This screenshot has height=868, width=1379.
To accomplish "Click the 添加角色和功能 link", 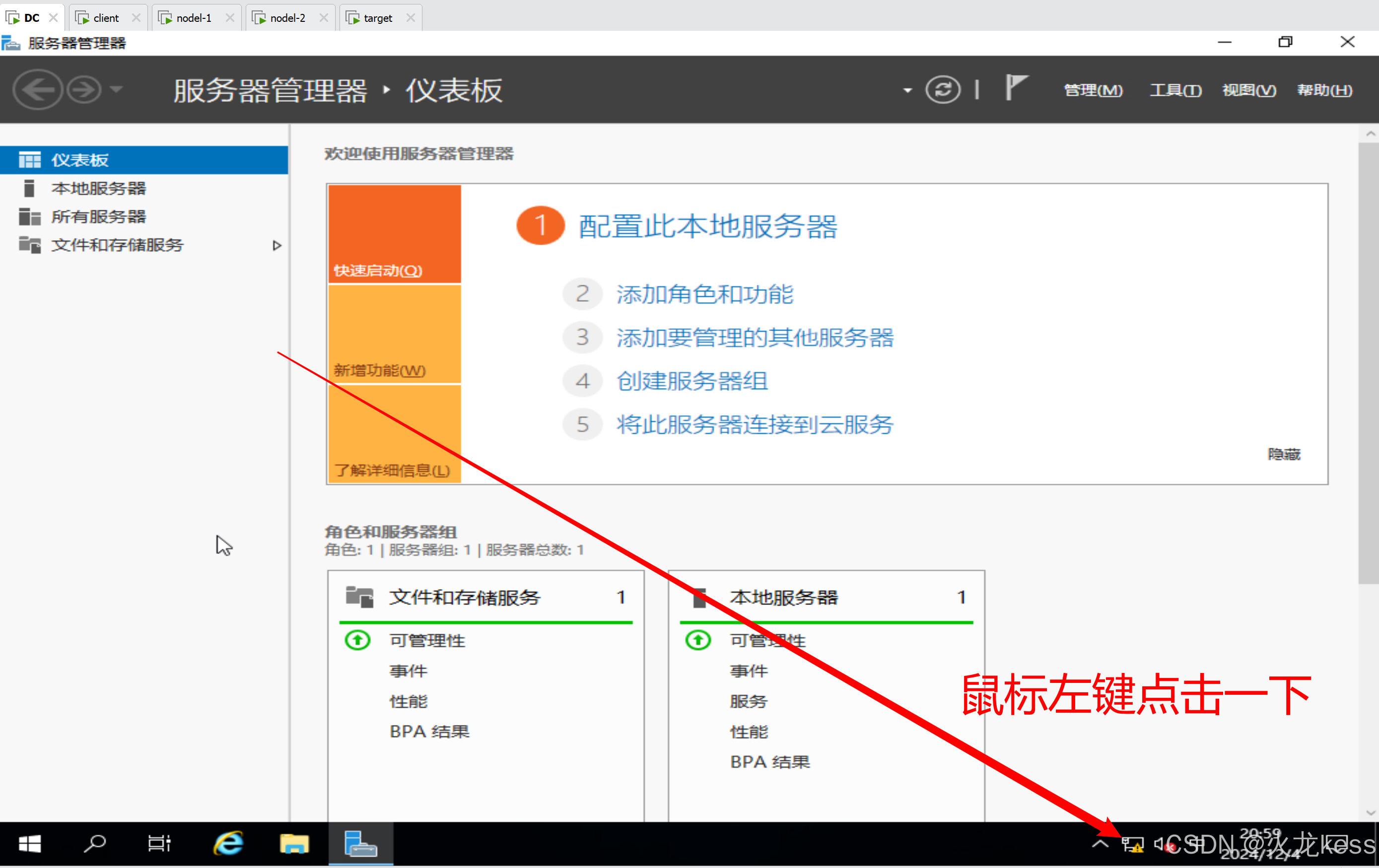I will point(704,294).
